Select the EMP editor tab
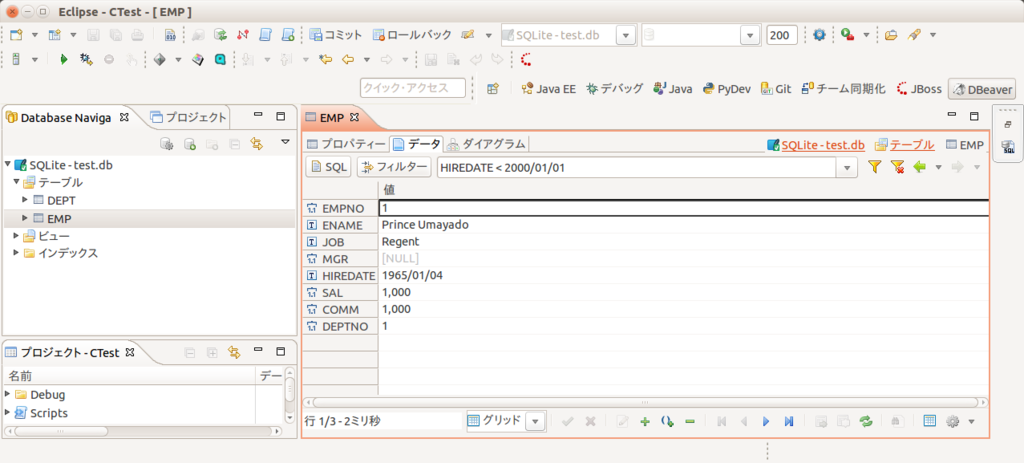The image size is (1024, 463). (x=332, y=118)
